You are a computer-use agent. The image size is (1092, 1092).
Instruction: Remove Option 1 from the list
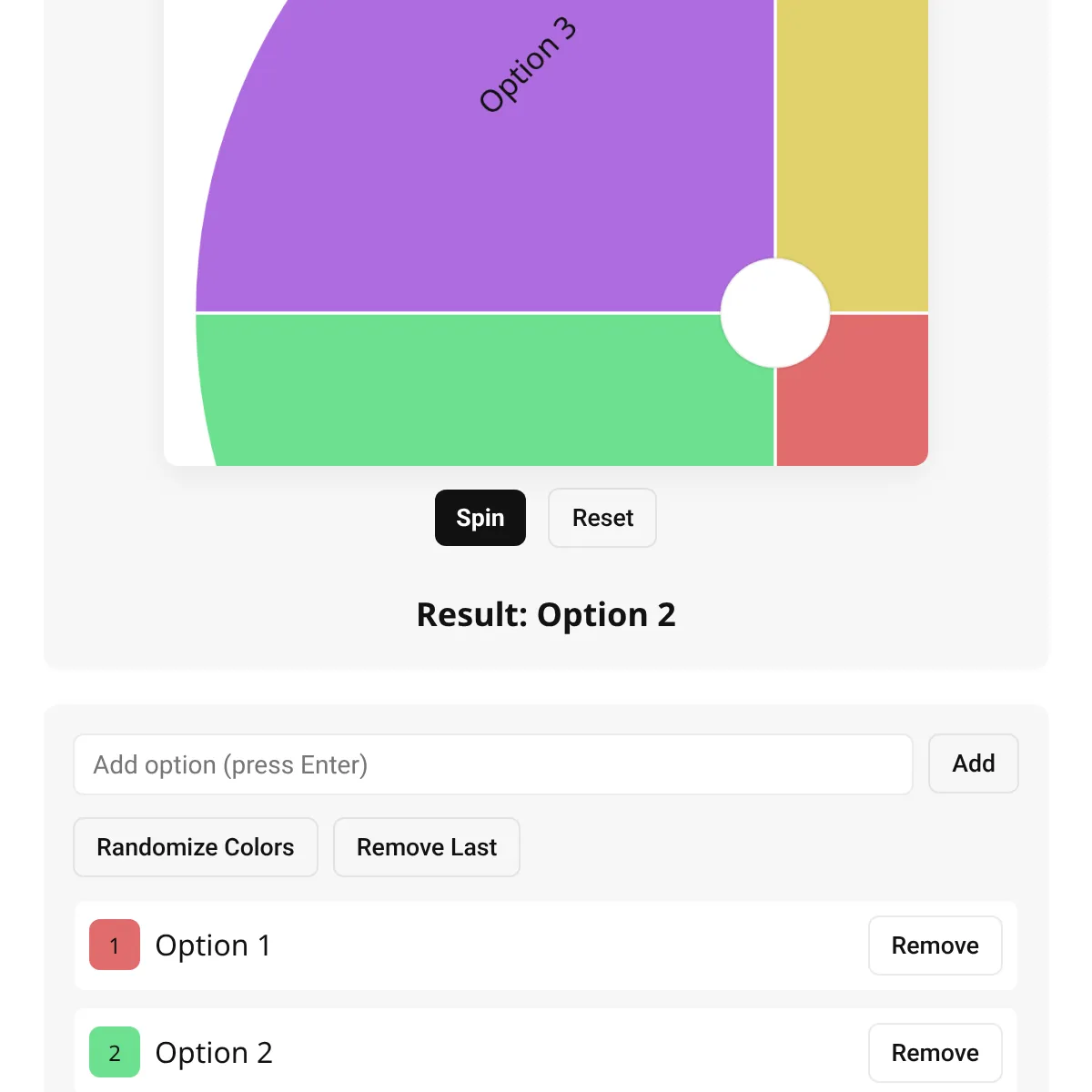click(x=935, y=945)
